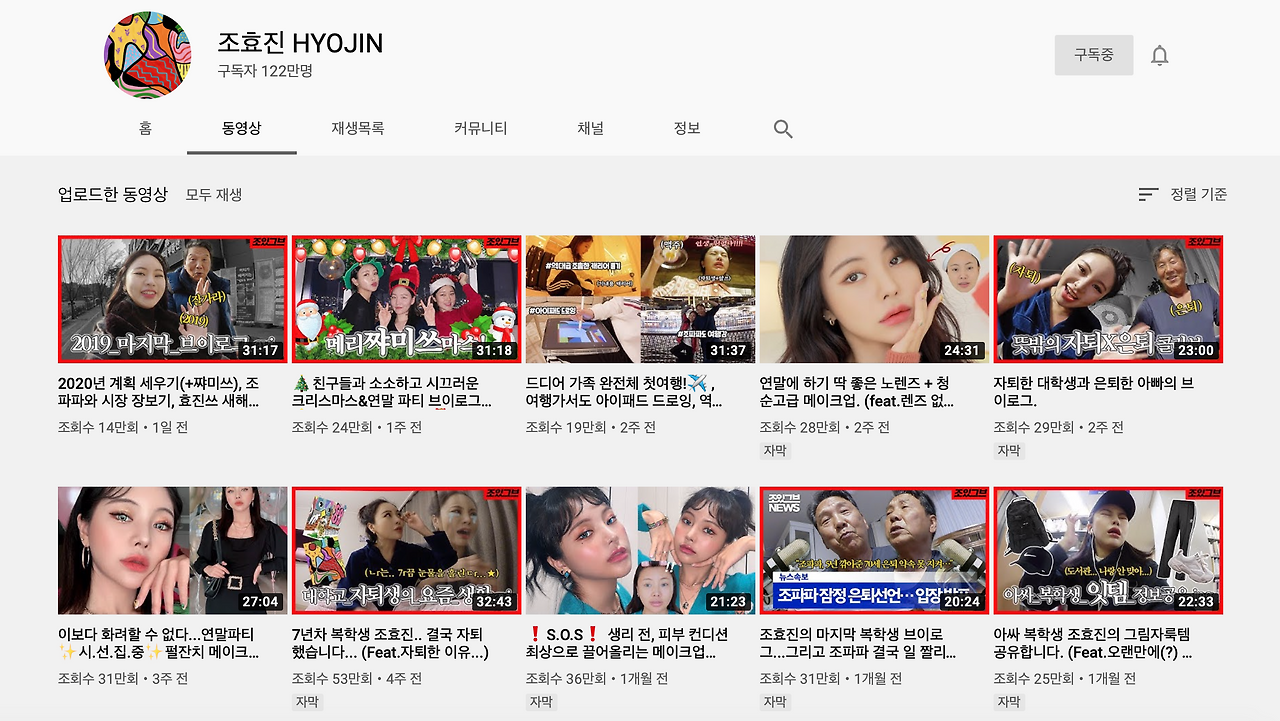Screen dimensions: 1280x721
Task: Open the 22:33 video thumbnail
Action: 1108,550
